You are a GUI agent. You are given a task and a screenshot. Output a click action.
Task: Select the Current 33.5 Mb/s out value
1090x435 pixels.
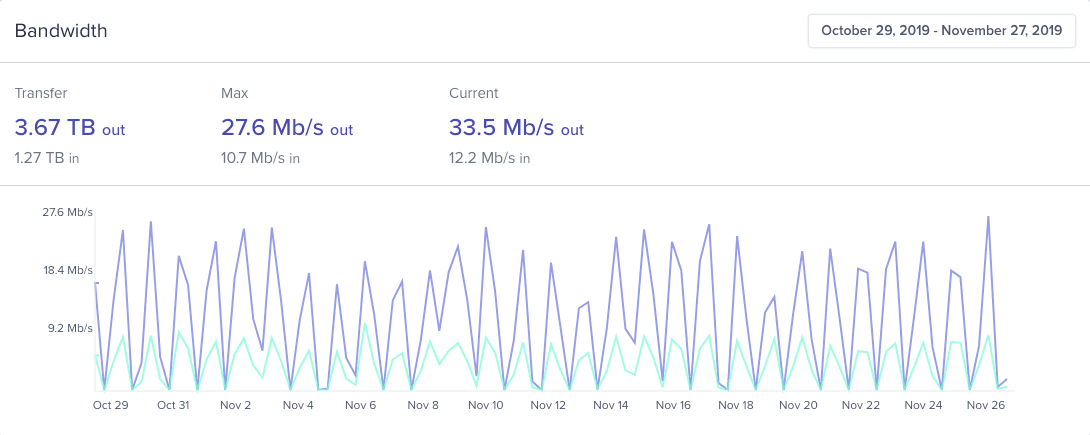point(516,128)
